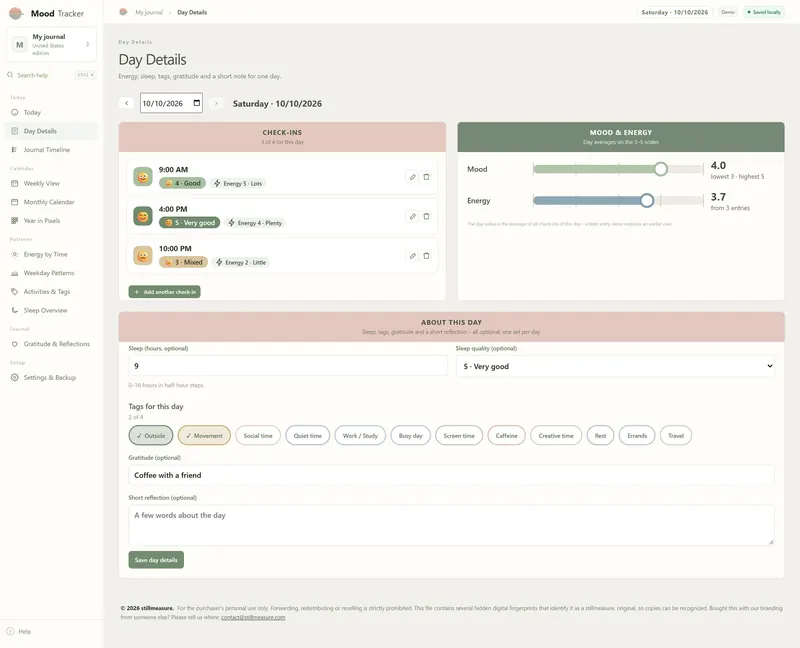Click the breadcrumb app logo icon

123,12
